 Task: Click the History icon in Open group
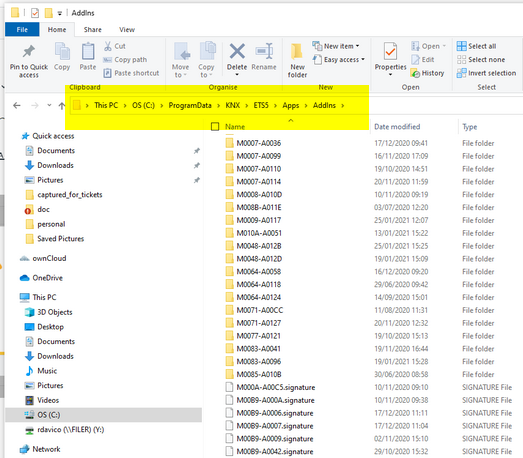coord(415,73)
